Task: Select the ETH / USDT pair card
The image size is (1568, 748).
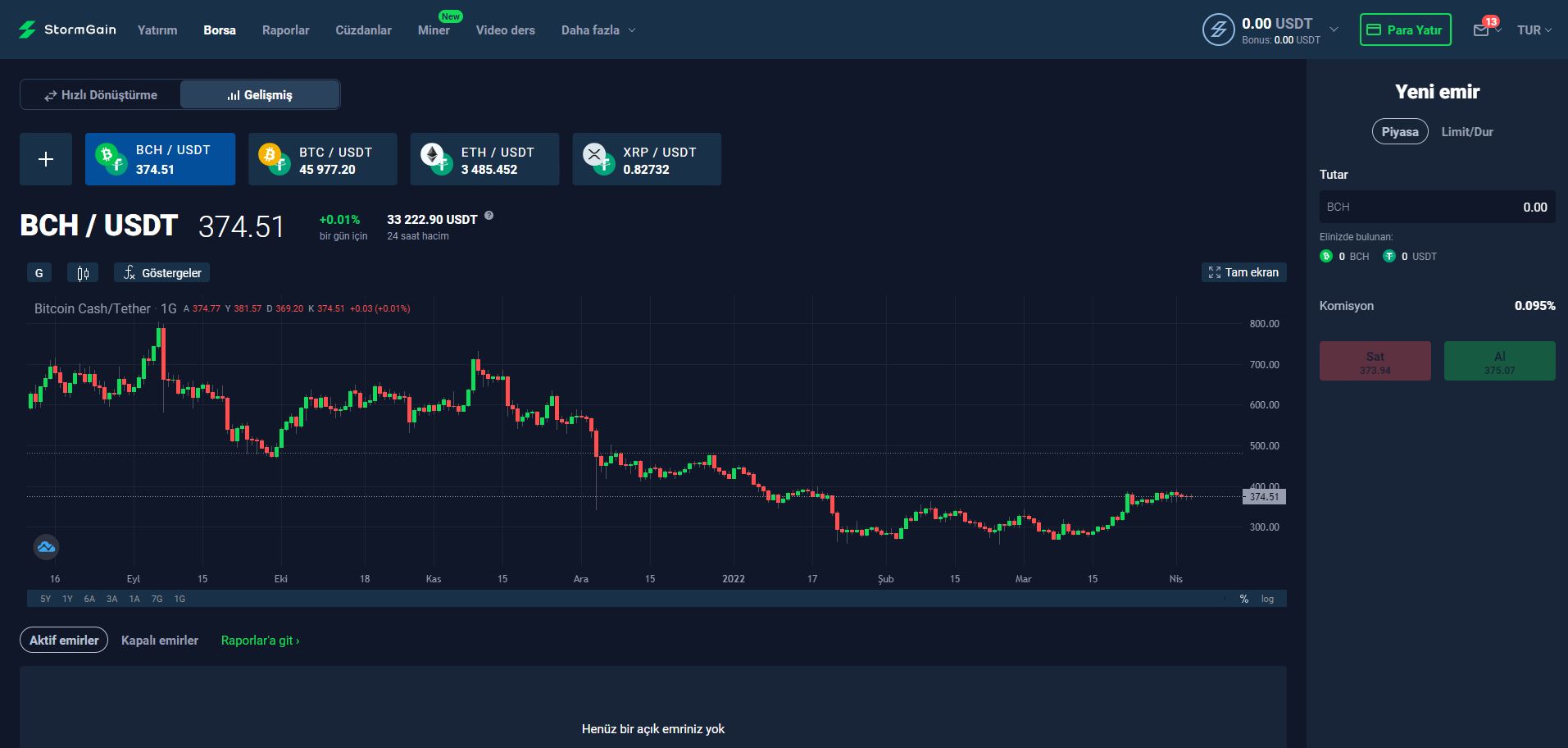Action: [485, 159]
